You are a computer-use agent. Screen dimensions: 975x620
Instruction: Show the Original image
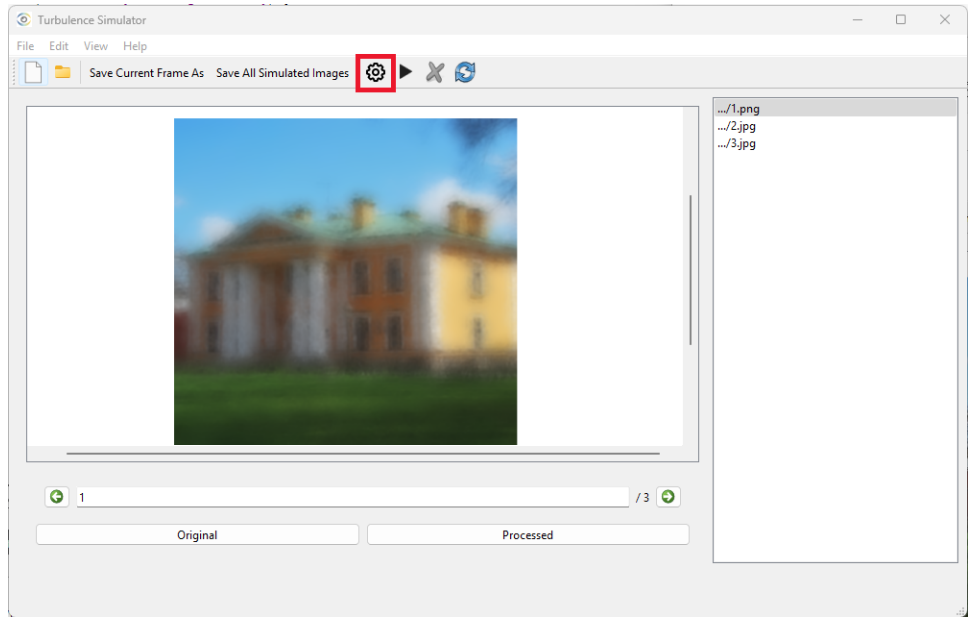(x=197, y=535)
